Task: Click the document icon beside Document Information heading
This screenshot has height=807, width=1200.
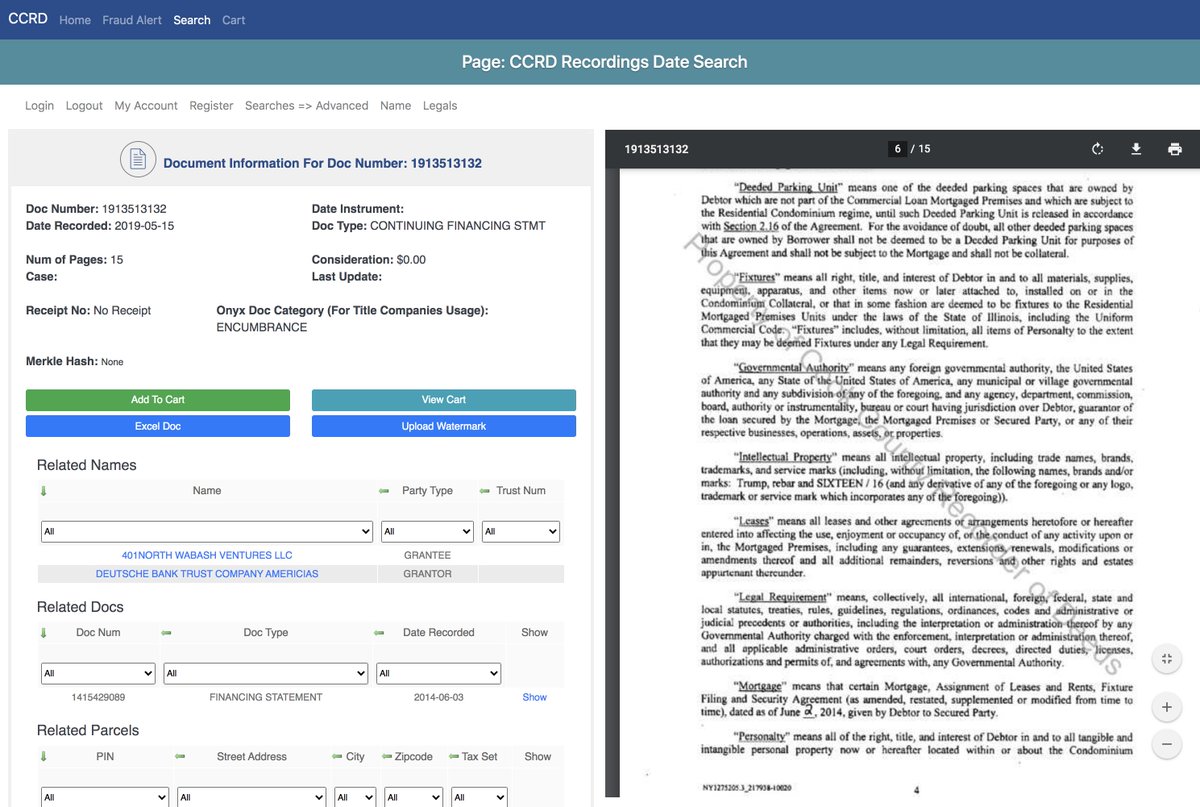Action: click(138, 160)
